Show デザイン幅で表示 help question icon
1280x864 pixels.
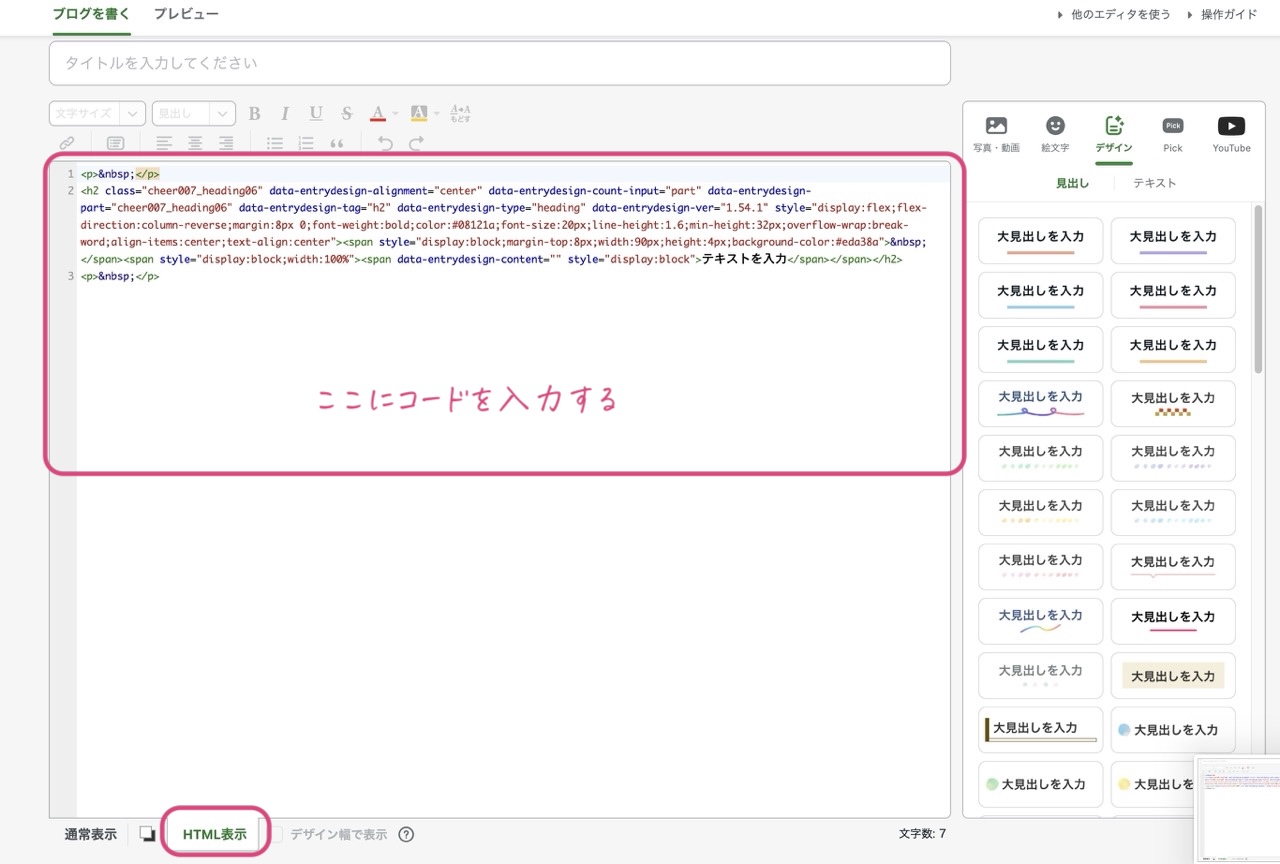pos(406,834)
